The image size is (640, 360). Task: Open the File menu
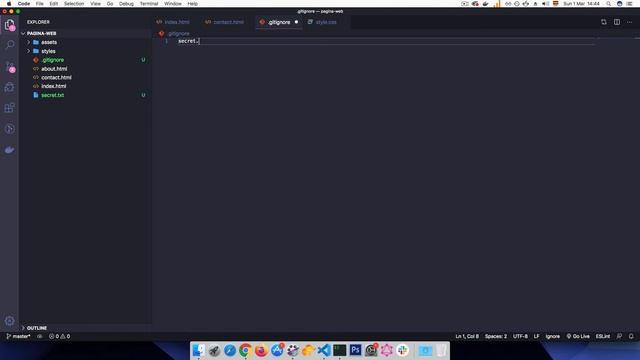[x=40, y=4]
